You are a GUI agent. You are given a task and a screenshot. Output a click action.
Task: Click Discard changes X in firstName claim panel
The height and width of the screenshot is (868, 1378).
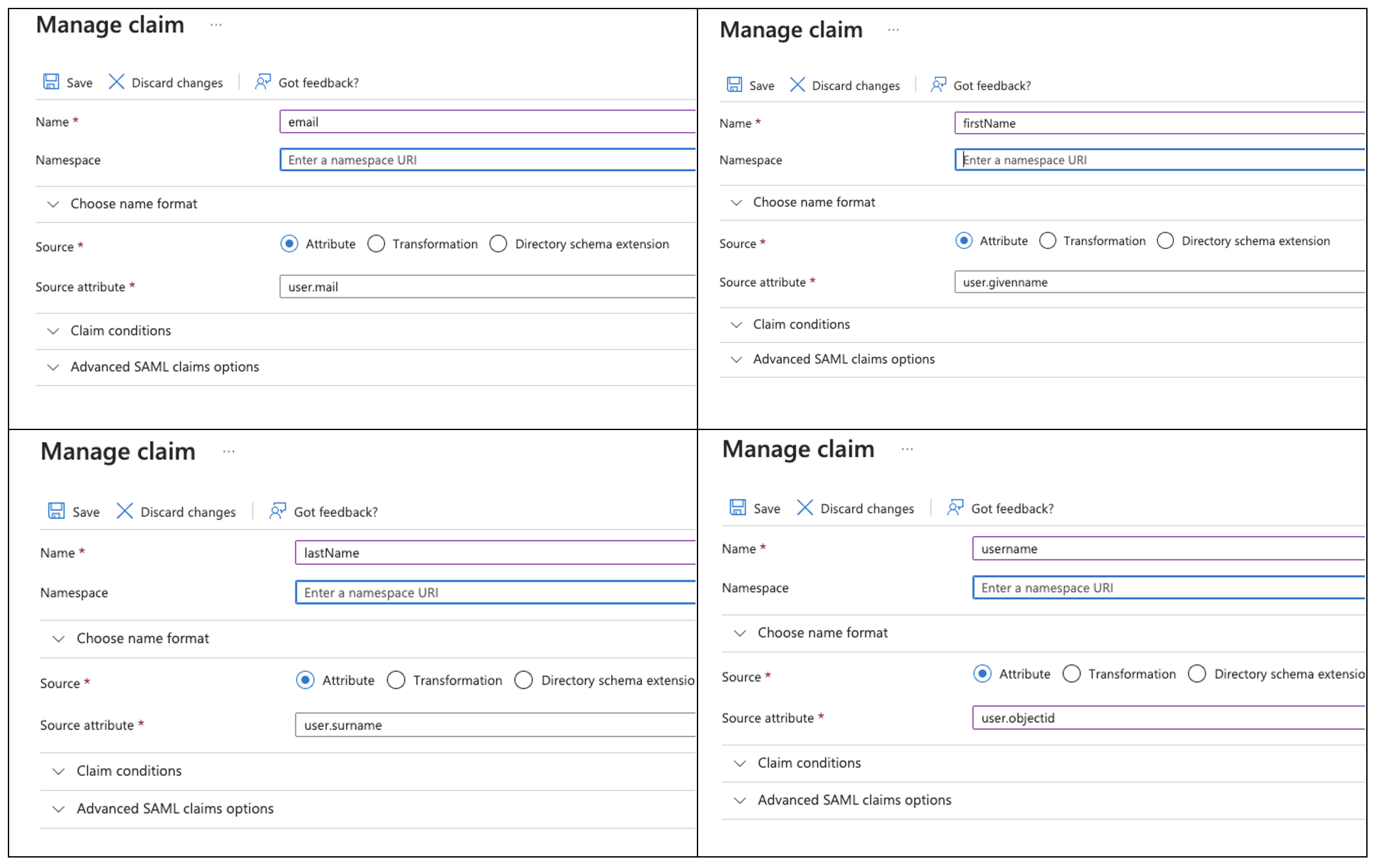[797, 85]
